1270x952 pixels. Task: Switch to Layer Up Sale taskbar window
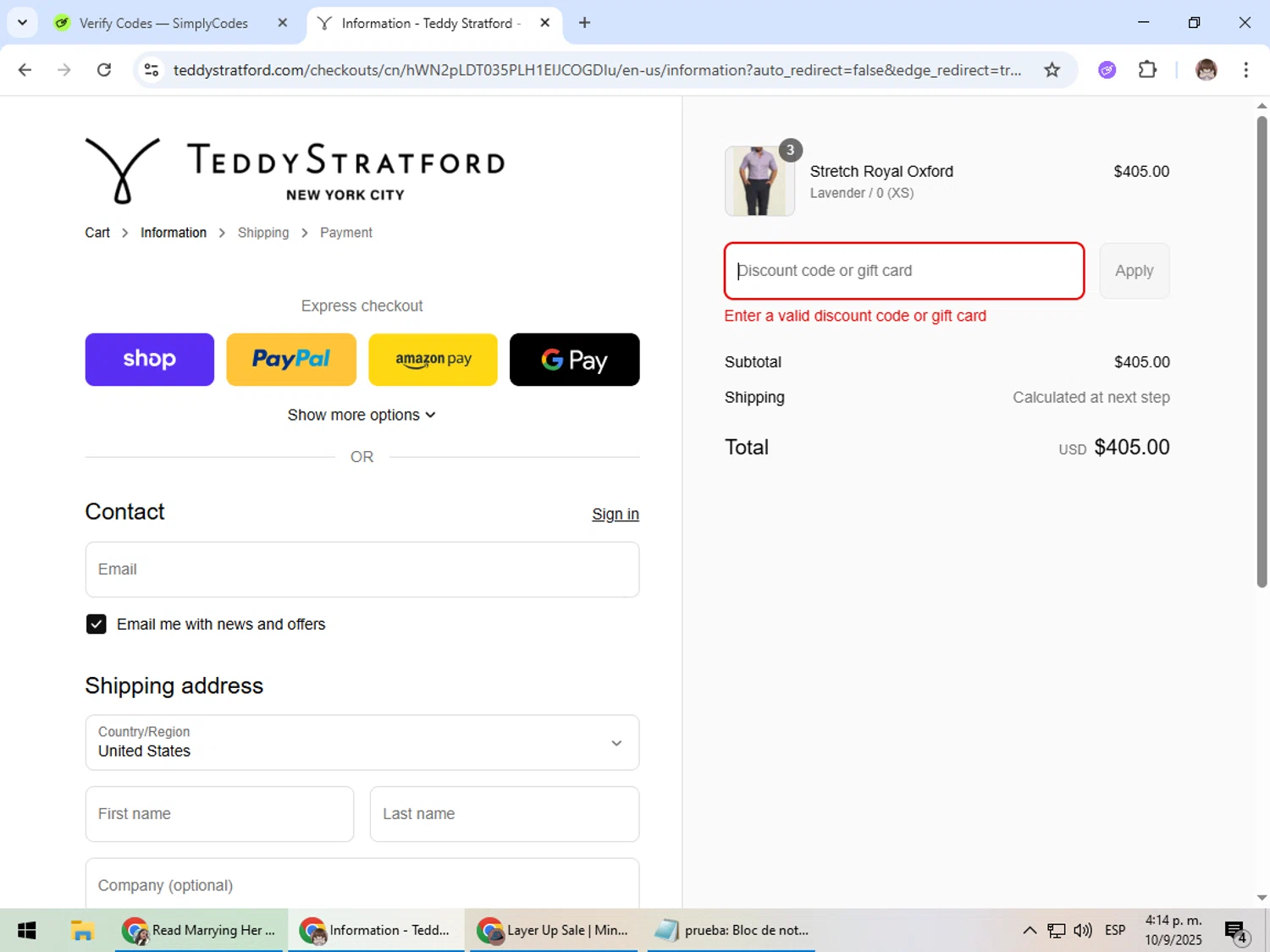[554, 931]
